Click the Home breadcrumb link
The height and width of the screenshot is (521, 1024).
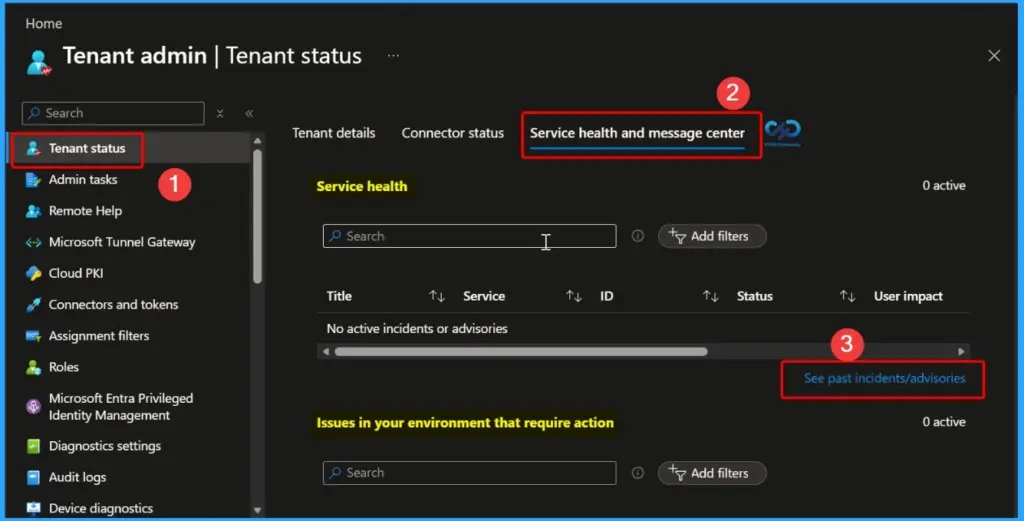click(x=44, y=24)
